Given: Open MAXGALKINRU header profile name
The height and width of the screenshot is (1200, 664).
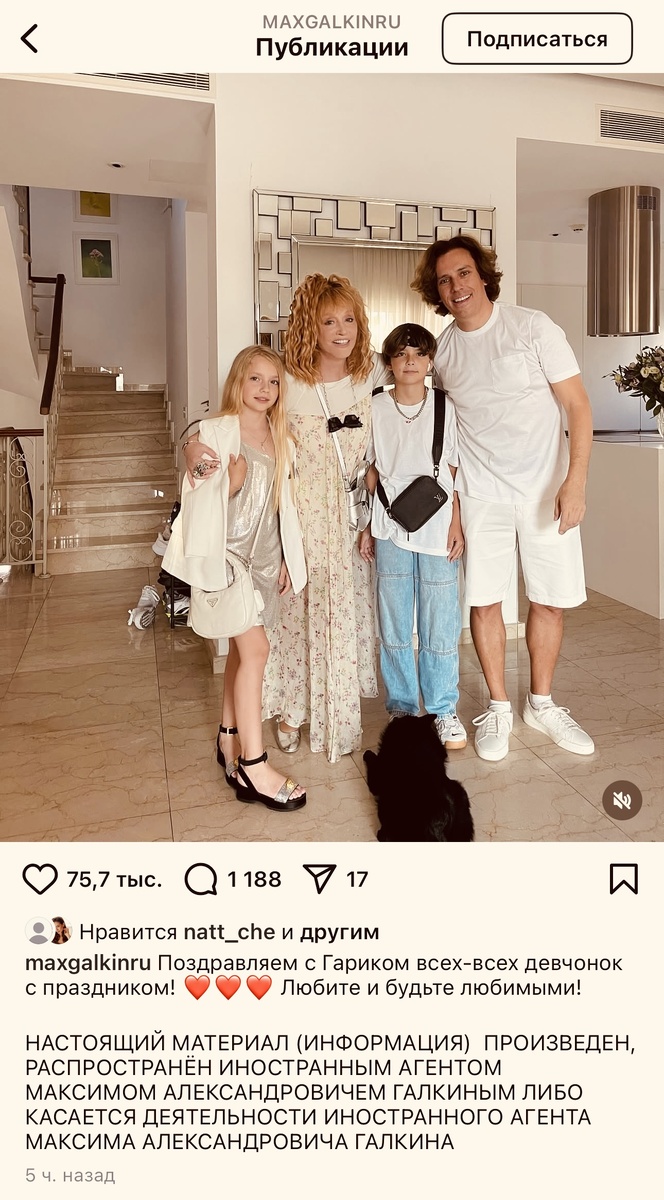Looking at the screenshot, I should point(331,21).
